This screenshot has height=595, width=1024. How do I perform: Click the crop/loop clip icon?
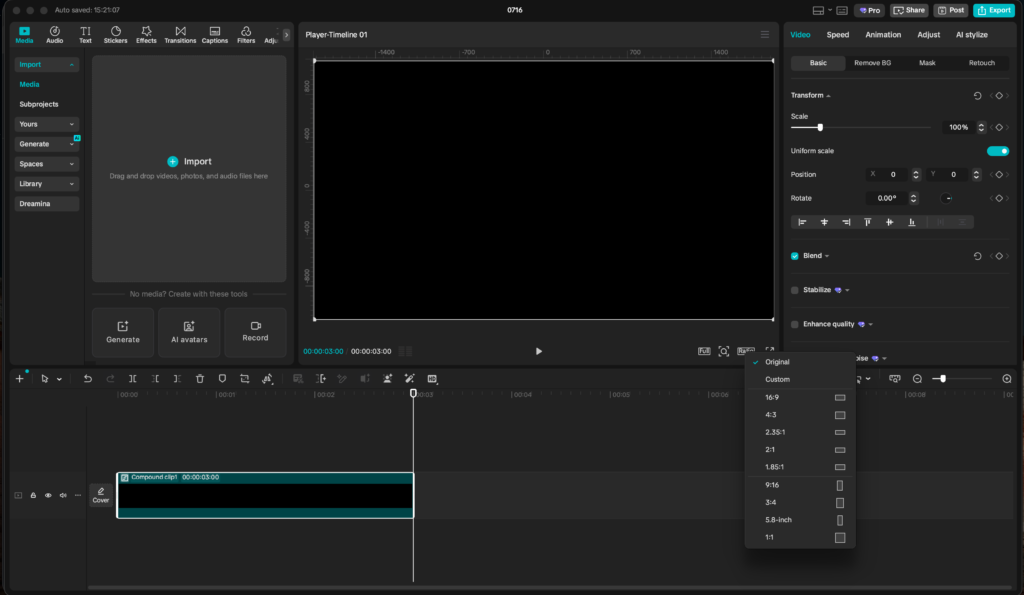click(245, 379)
